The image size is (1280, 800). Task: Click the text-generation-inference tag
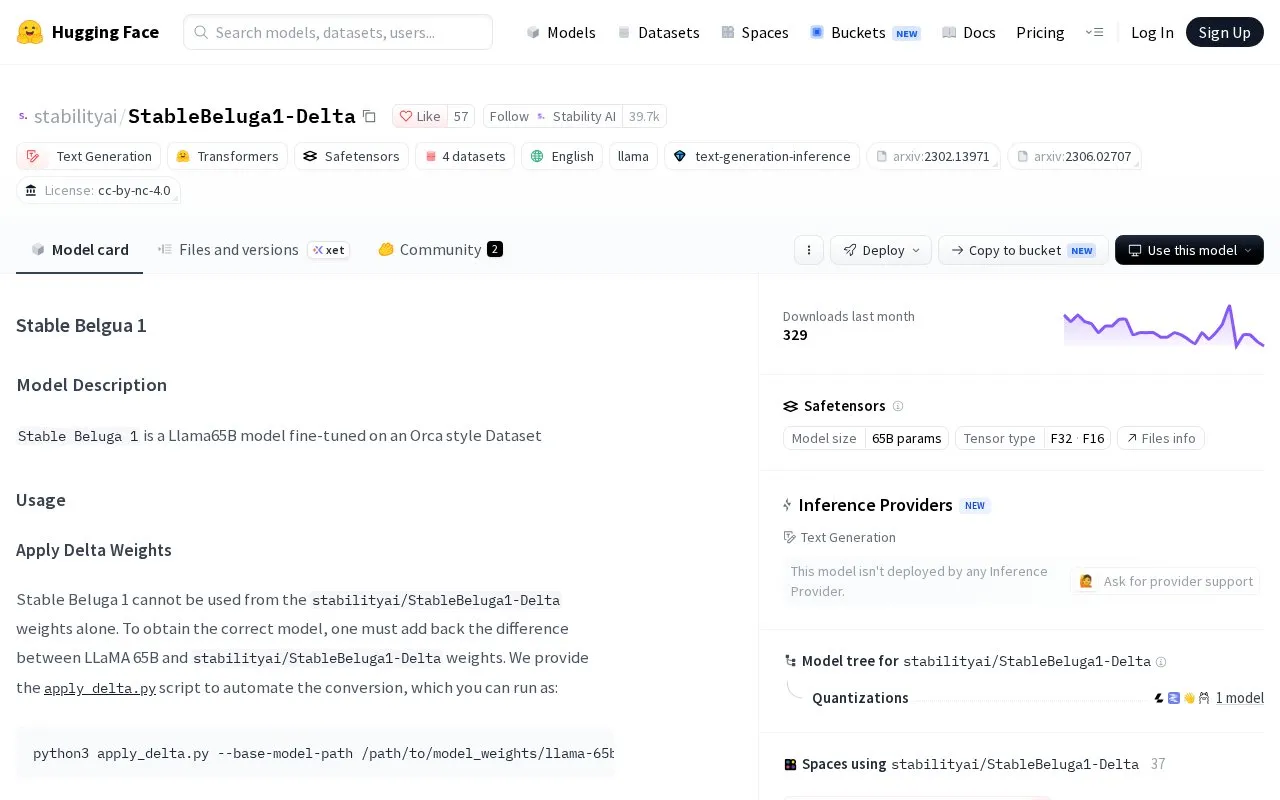(x=762, y=156)
